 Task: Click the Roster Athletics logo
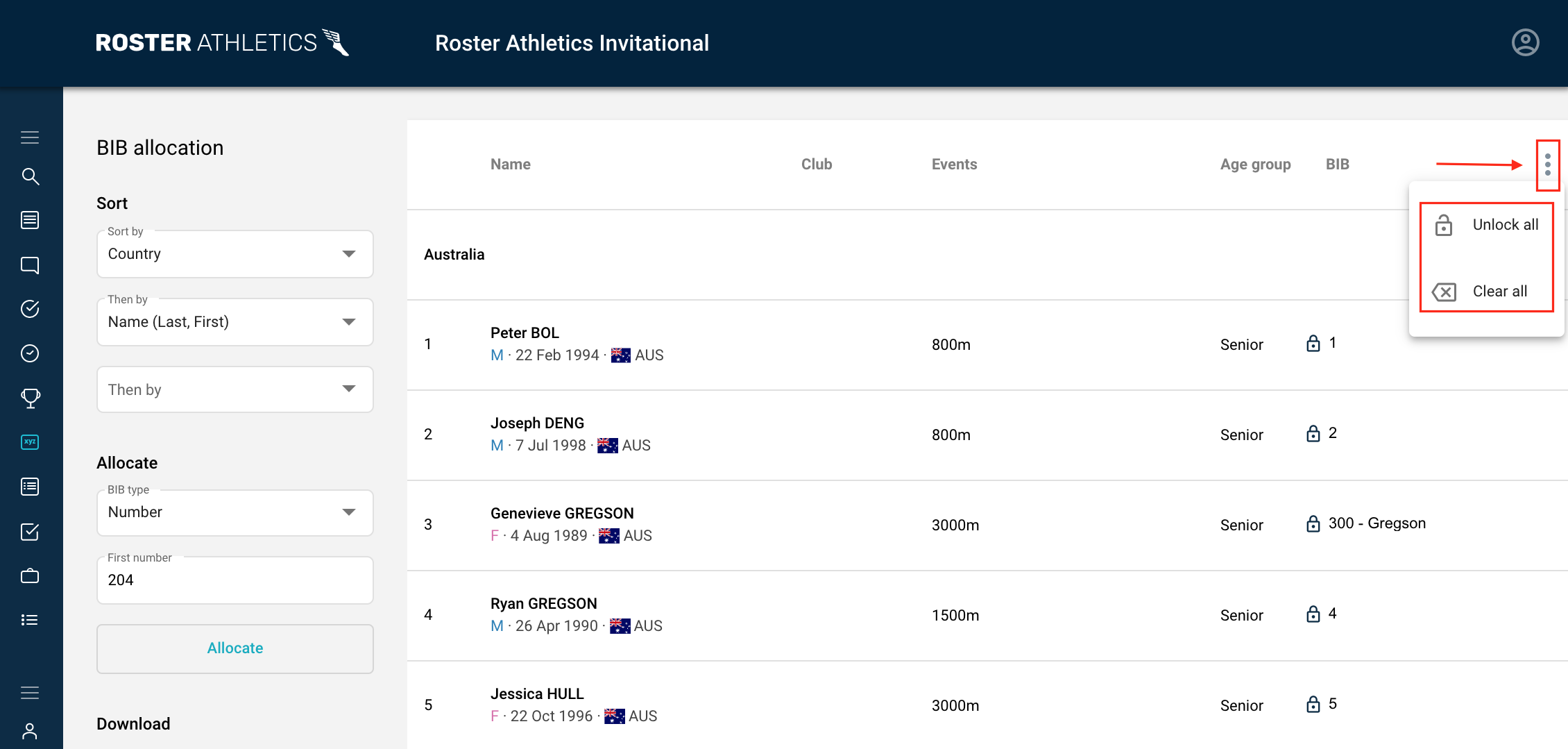click(x=222, y=42)
